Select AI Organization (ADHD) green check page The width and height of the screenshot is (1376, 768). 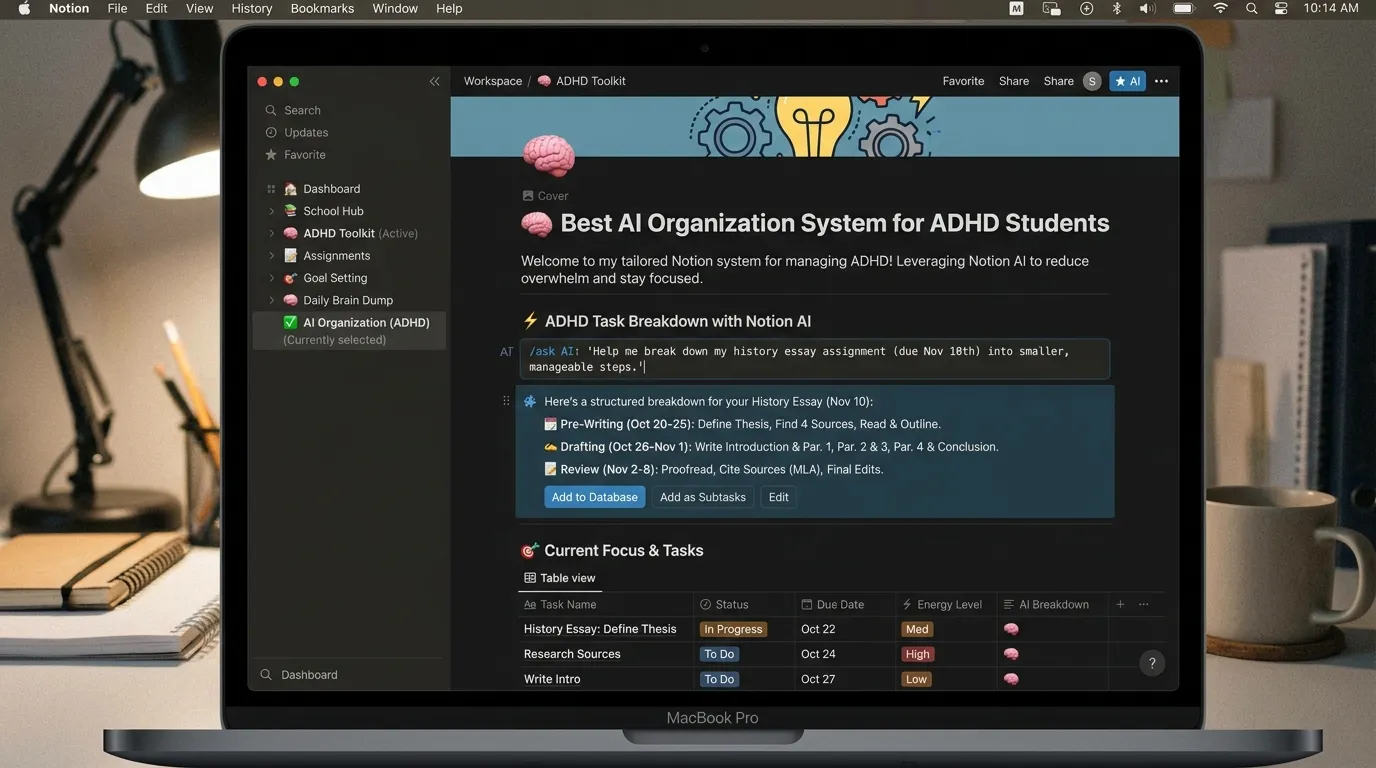click(x=349, y=330)
